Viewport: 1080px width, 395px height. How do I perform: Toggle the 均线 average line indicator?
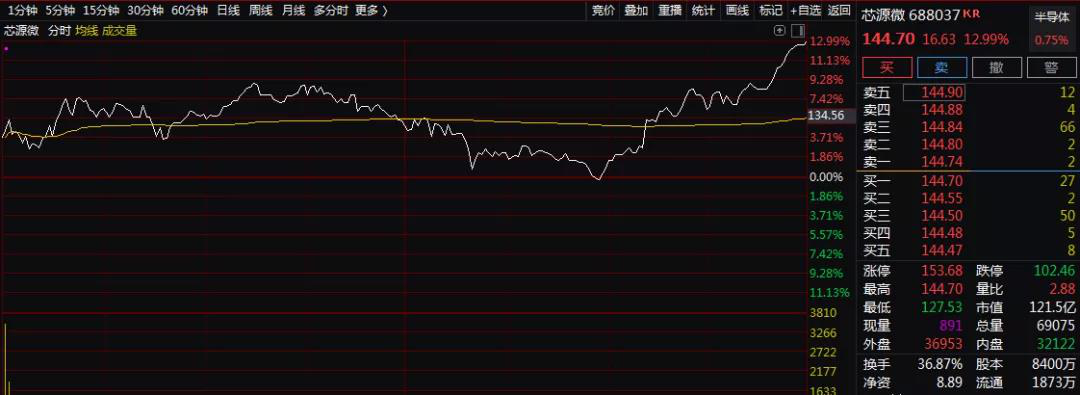pyautogui.click(x=86, y=30)
